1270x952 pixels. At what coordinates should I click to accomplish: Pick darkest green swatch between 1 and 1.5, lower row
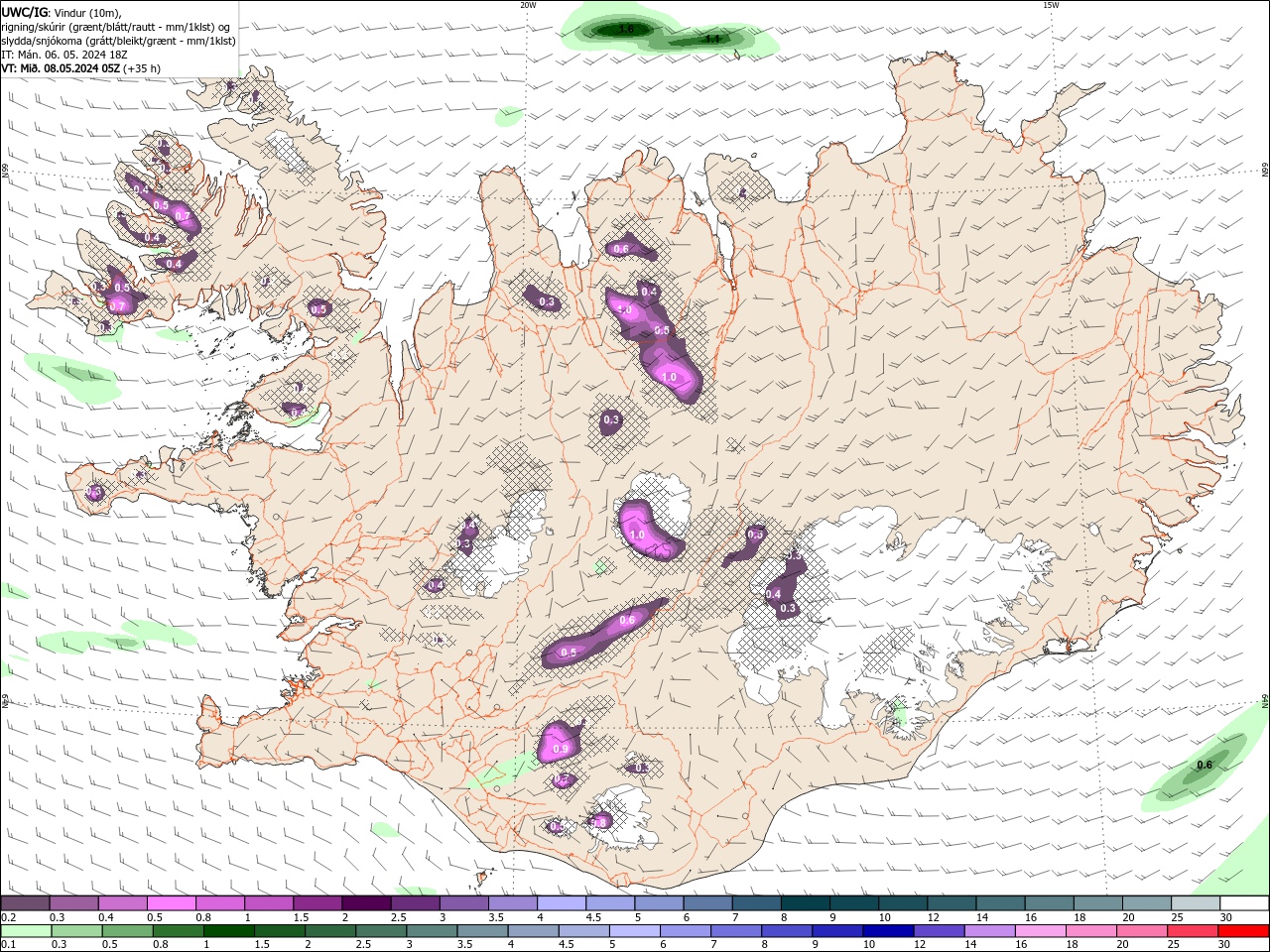click(228, 931)
